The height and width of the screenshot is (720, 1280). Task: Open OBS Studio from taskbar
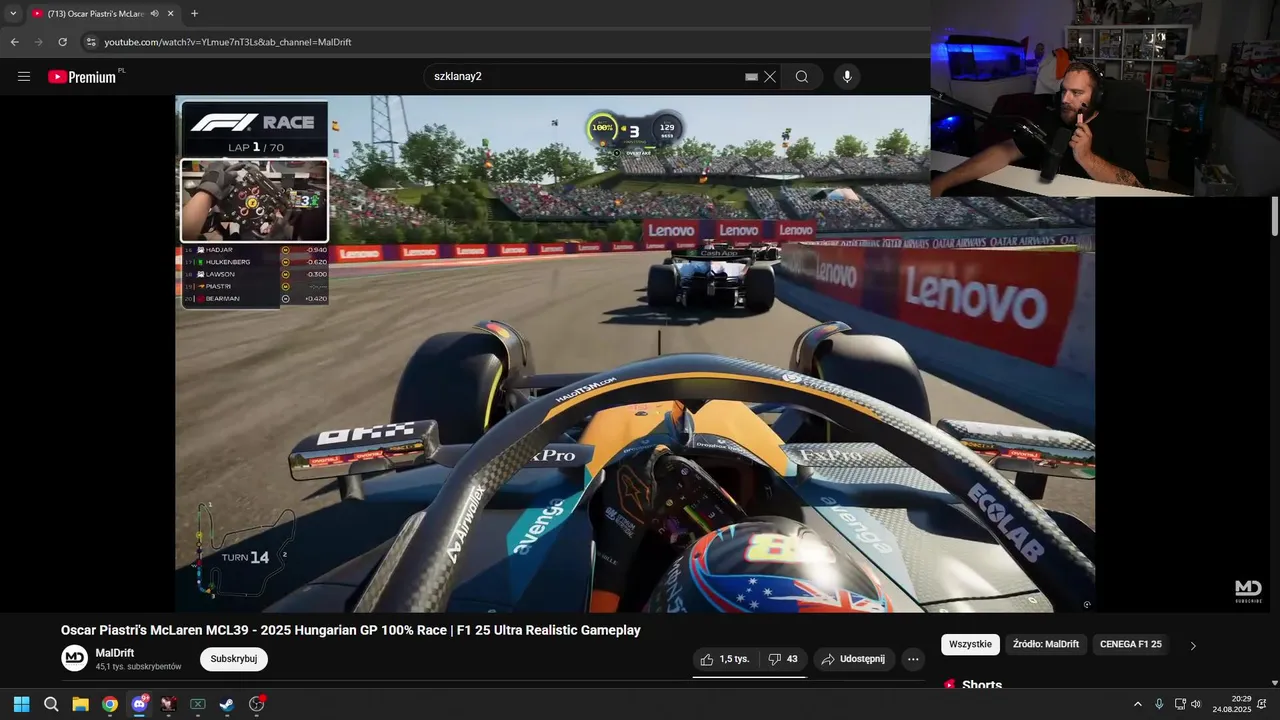[x=257, y=704]
